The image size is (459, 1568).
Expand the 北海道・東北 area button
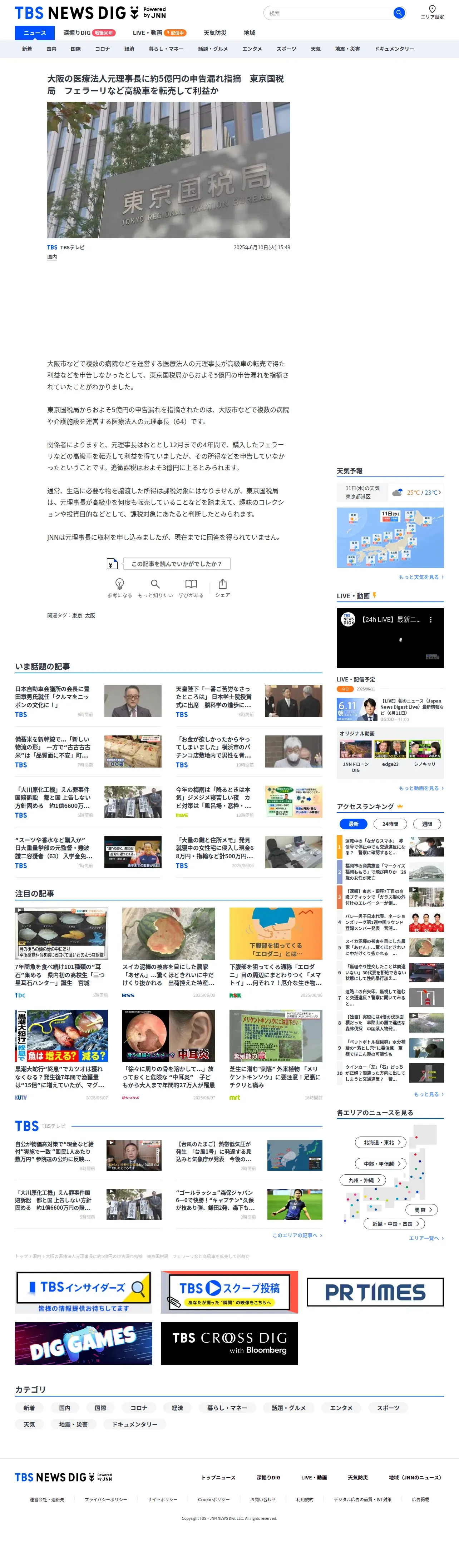381,1143
